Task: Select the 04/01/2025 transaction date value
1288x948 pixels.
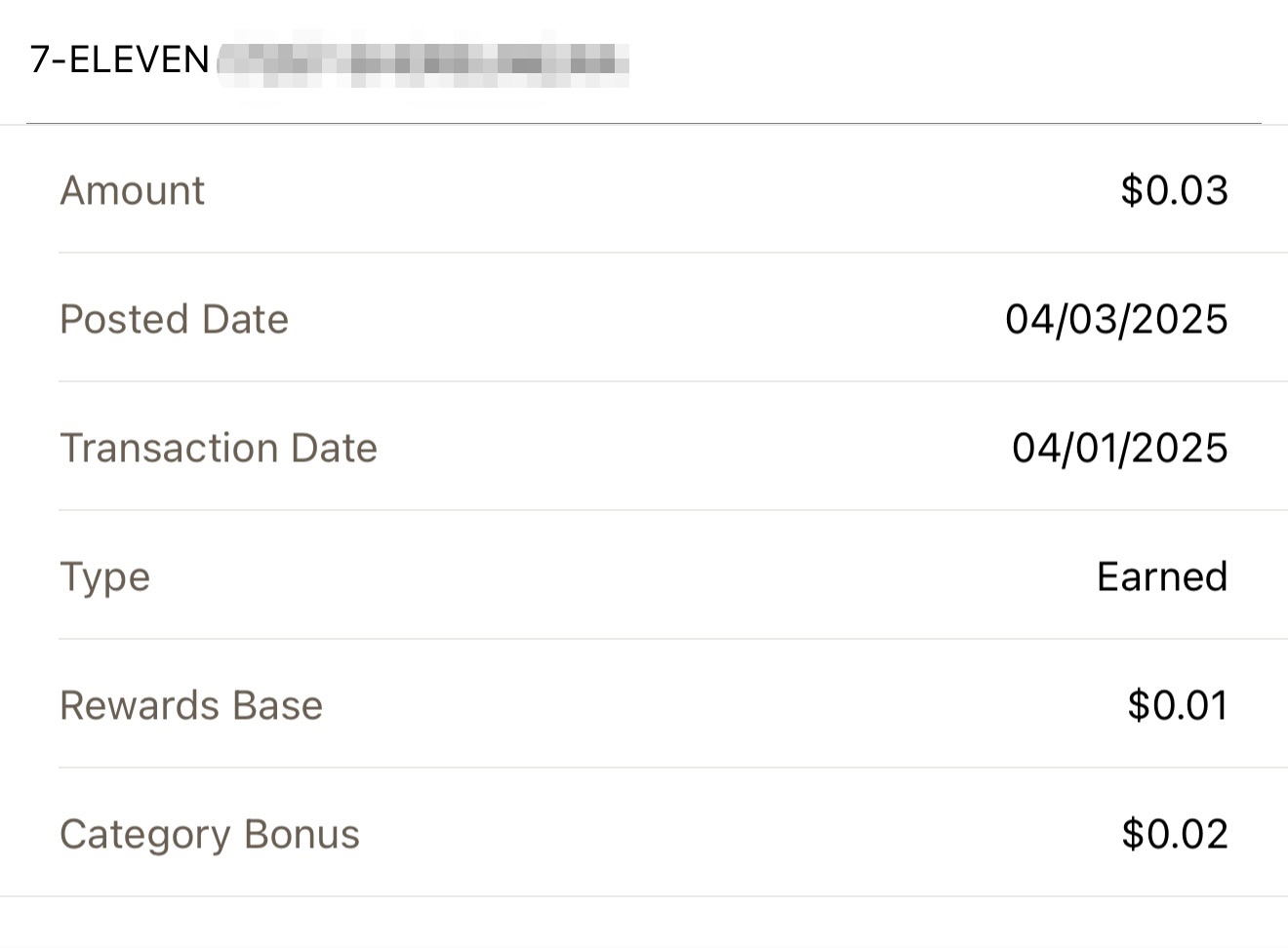Action: (x=1119, y=448)
